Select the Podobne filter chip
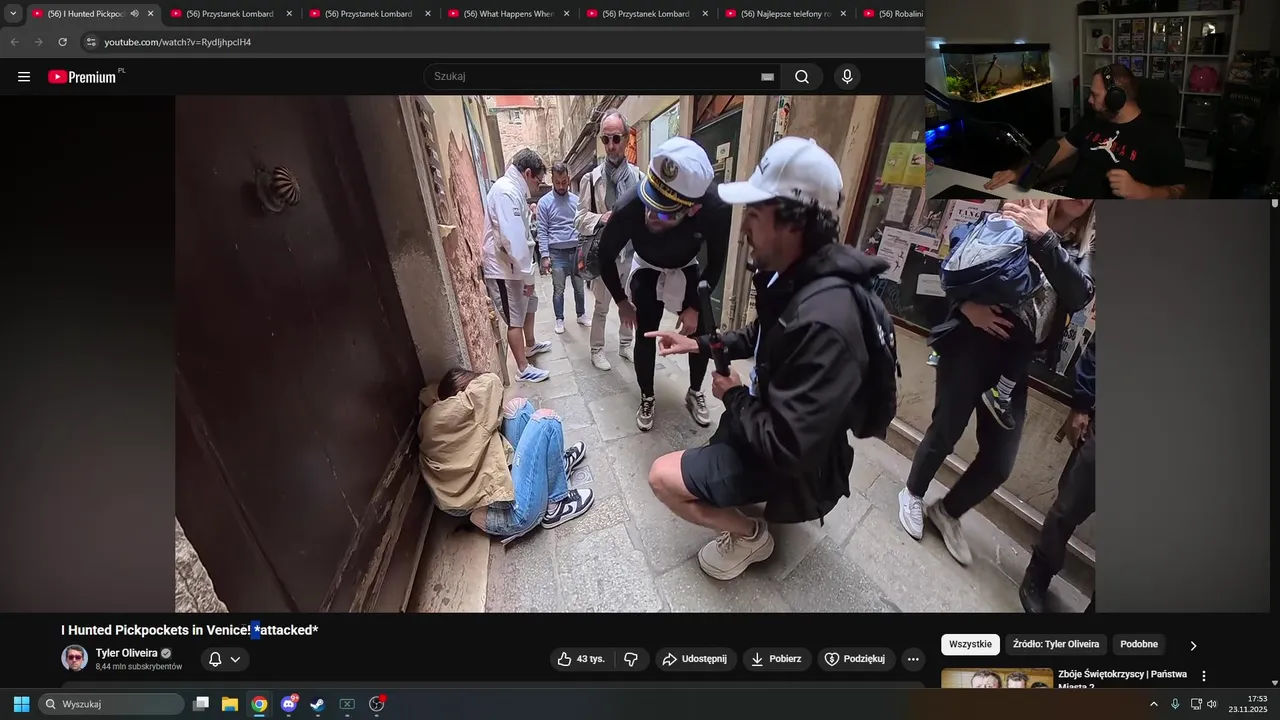This screenshot has height=720, width=1280. [x=1139, y=644]
